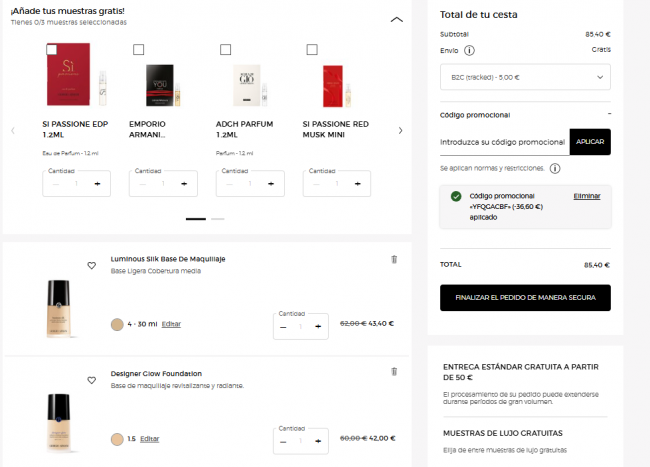
Task: Decrease Designer Glow Foundation quantity with minus
Action: click(283, 440)
